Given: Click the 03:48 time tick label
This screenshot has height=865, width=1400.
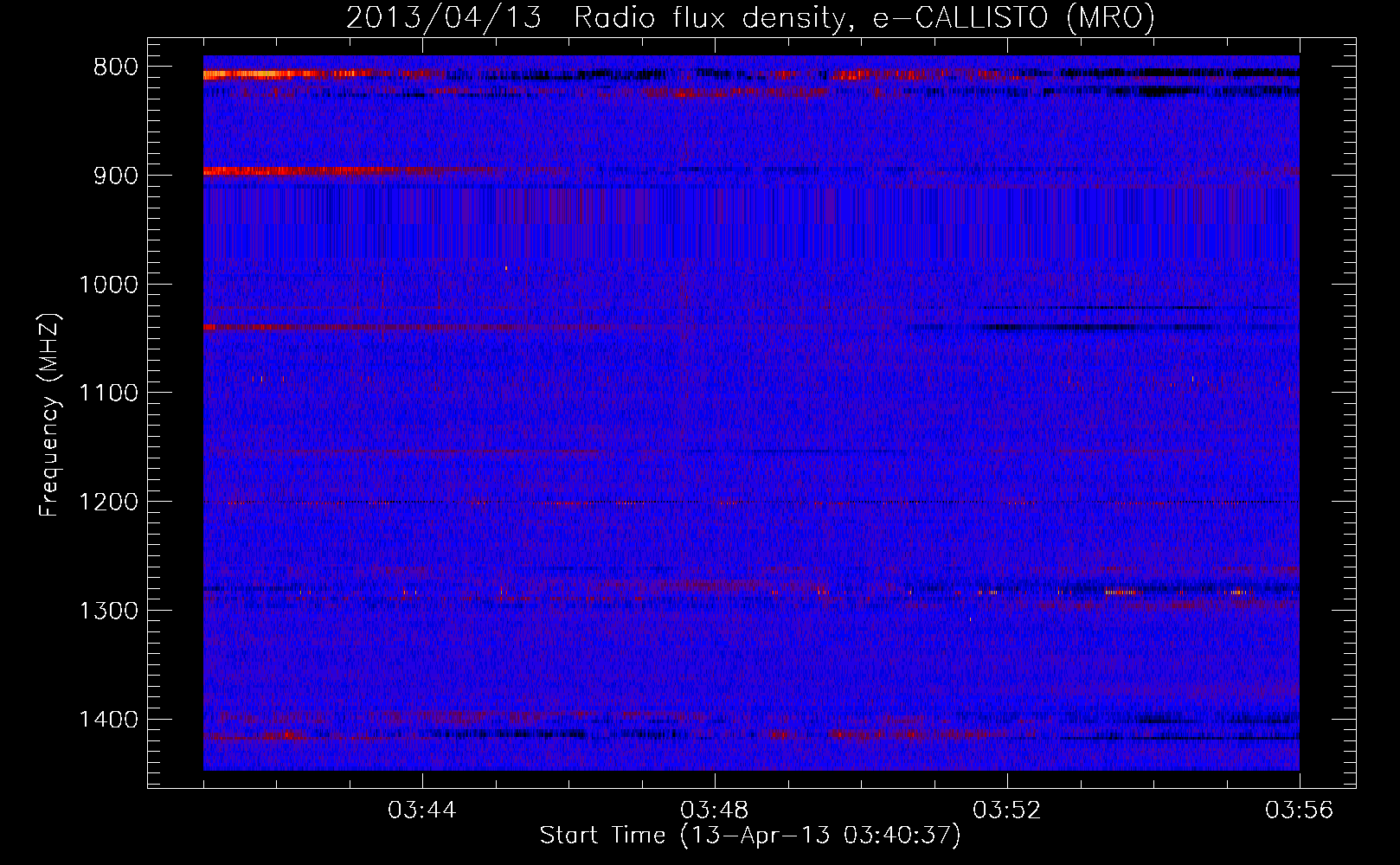Looking at the screenshot, I should [715, 811].
